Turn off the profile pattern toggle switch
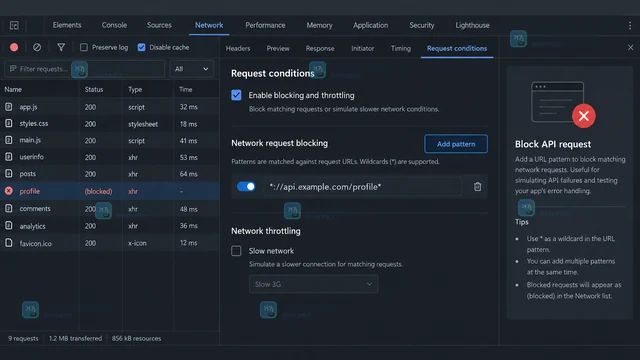The image size is (640, 360). [246, 187]
